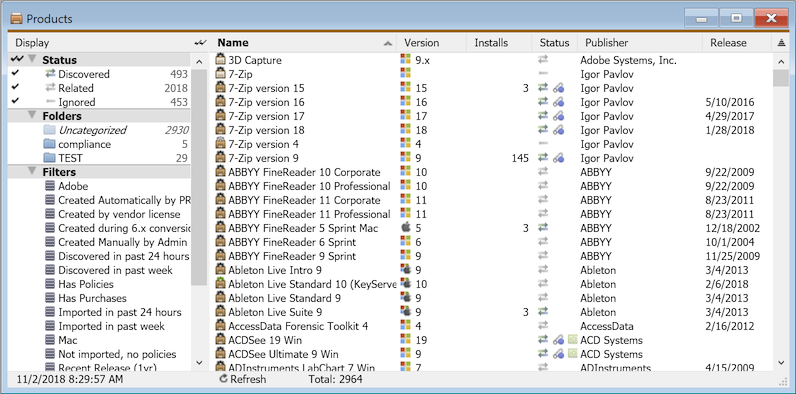Collapse the Filters section triangle
The image size is (796, 394).
pos(32,171)
